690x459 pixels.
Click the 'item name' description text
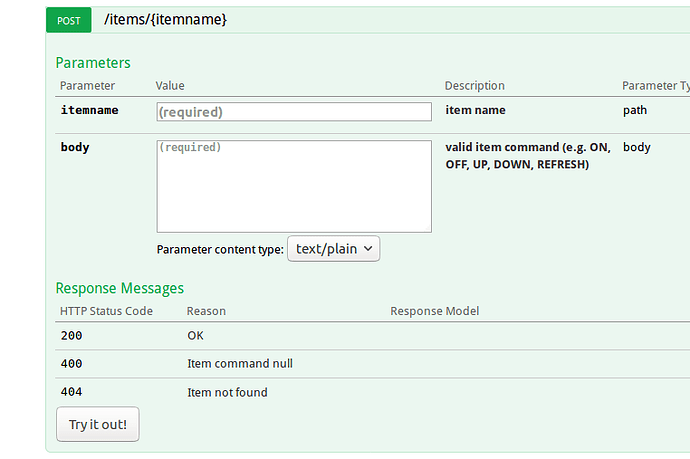pos(475,110)
